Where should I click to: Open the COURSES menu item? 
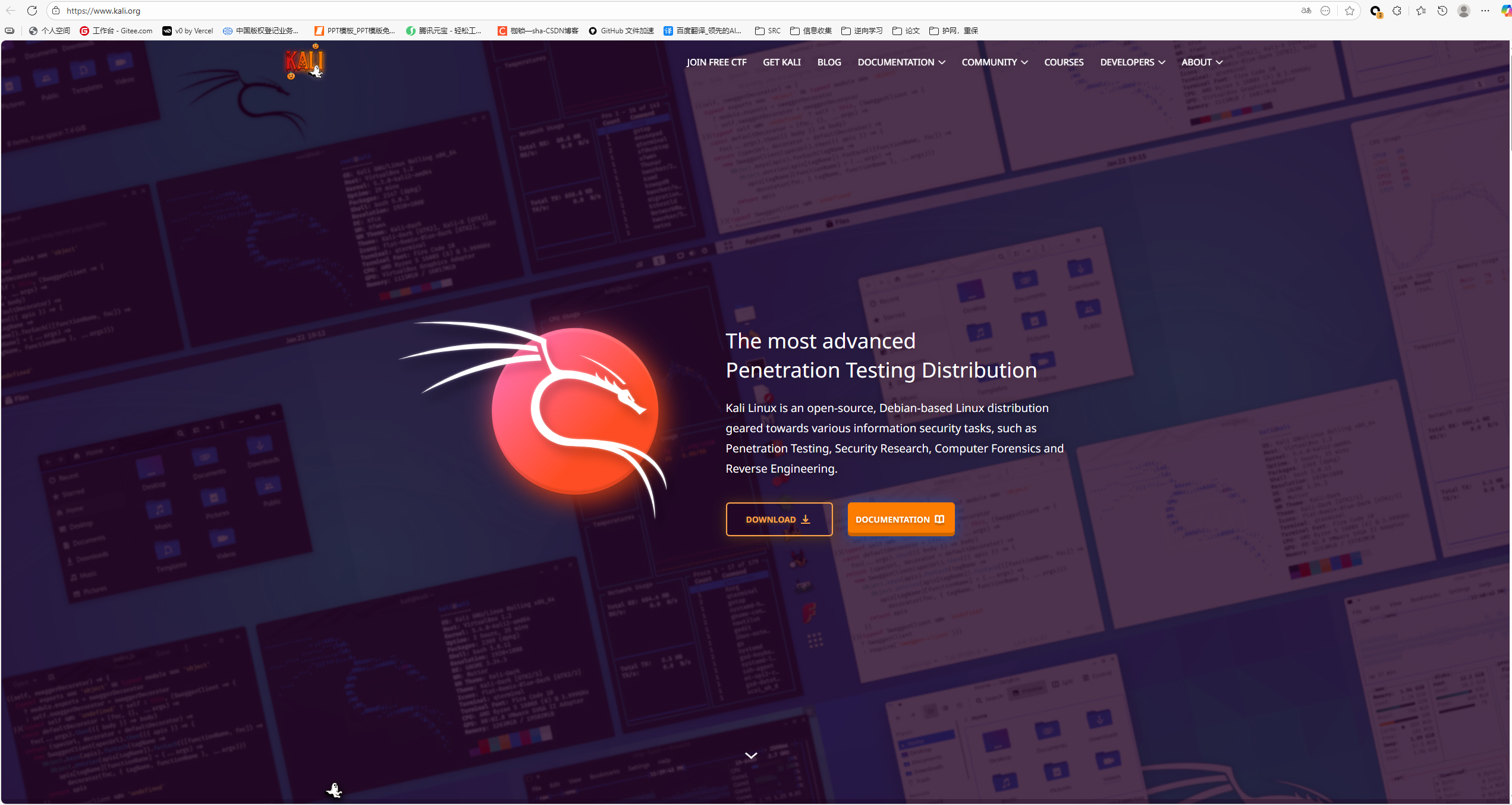coord(1064,62)
